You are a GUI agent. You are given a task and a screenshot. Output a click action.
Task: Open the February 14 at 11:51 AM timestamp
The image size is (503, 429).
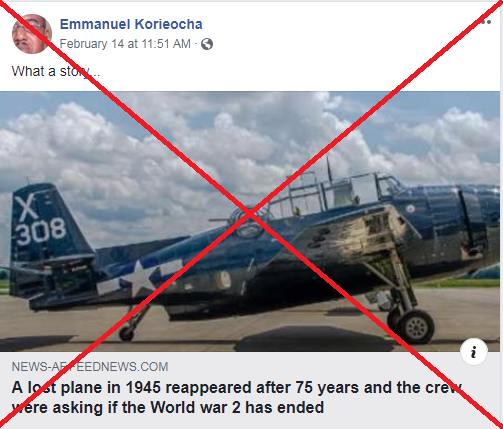[125, 44]
